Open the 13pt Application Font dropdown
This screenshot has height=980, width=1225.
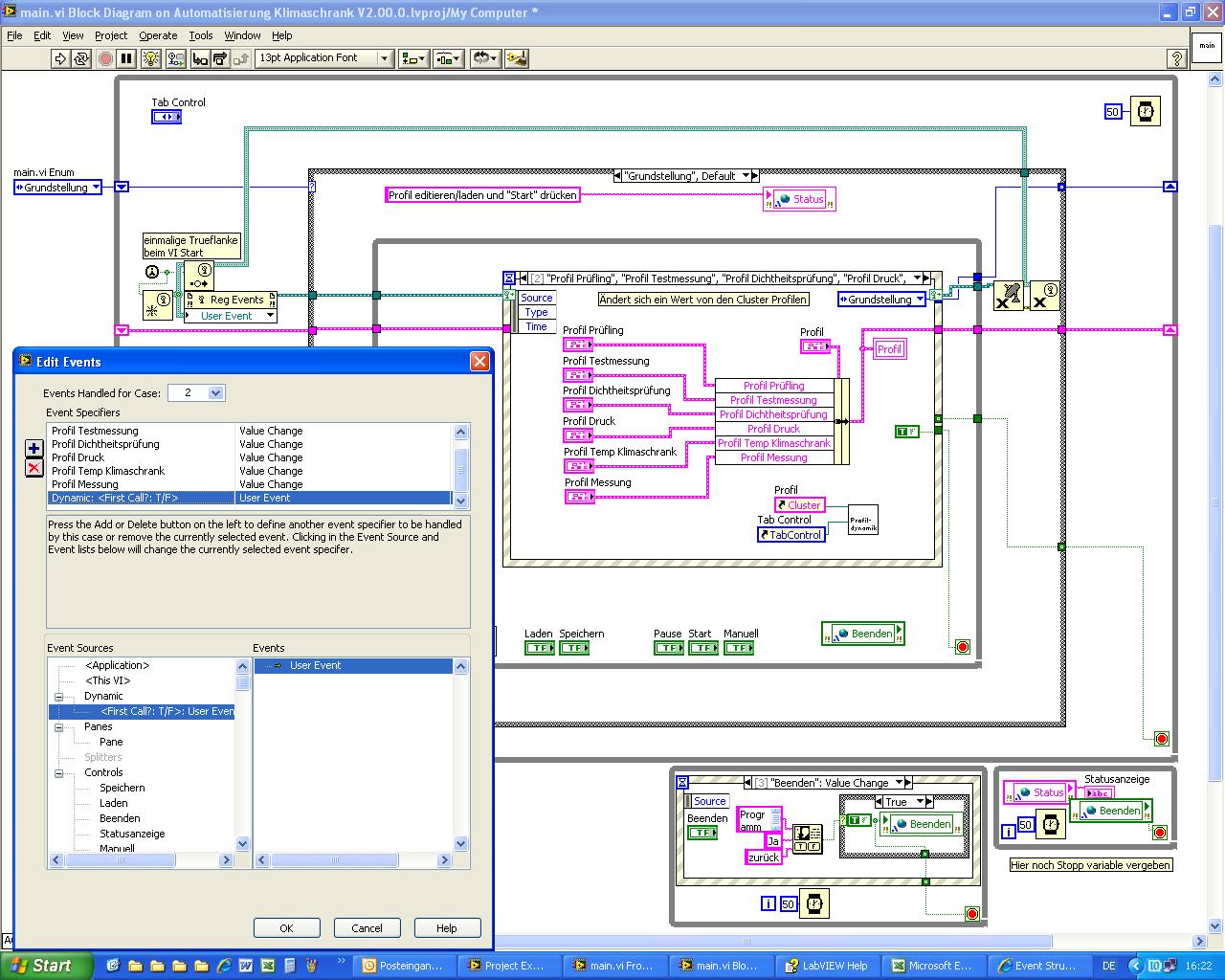tap(324, 58)
